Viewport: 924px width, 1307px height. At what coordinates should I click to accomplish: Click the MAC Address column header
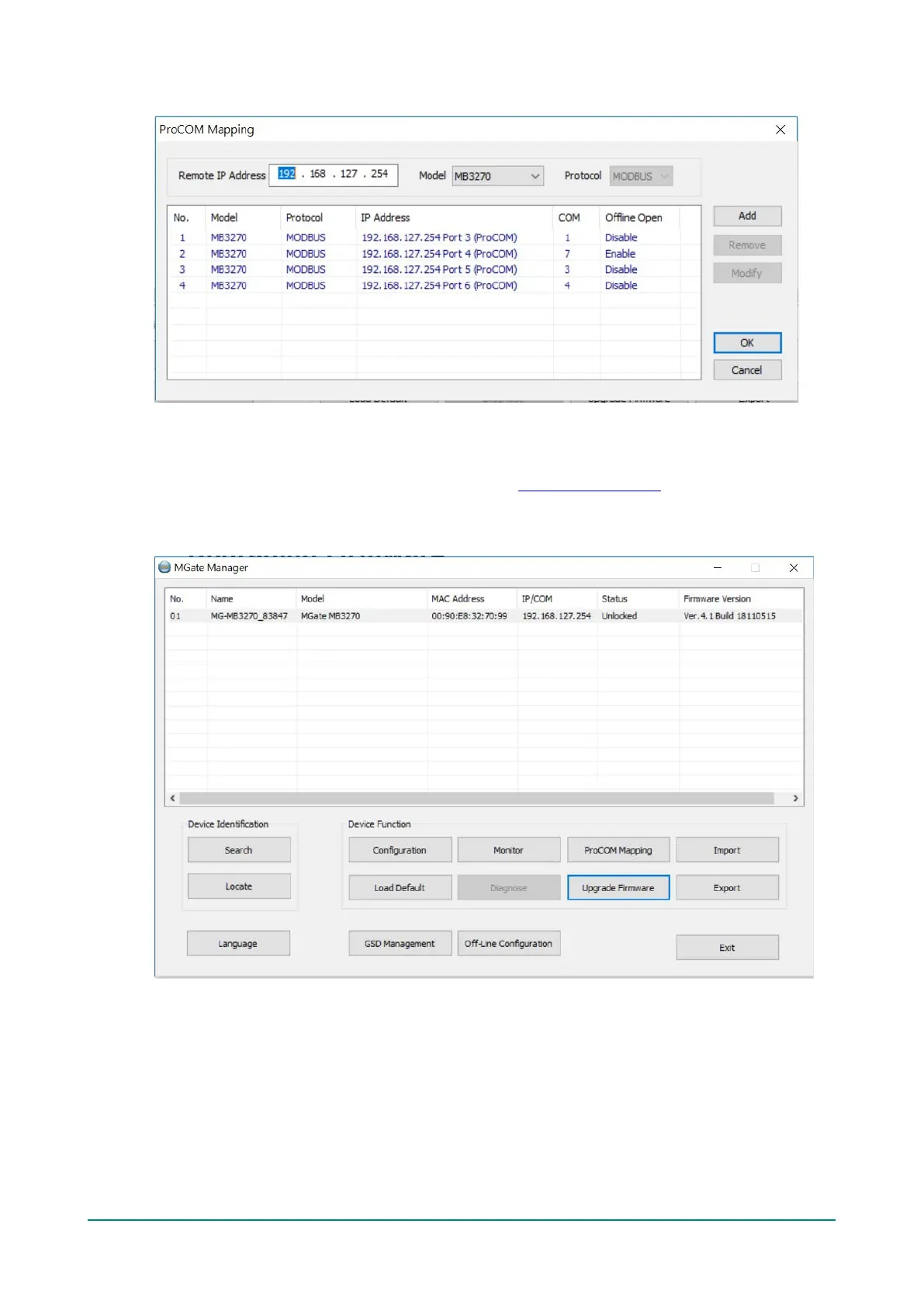[x=472, y=599]
